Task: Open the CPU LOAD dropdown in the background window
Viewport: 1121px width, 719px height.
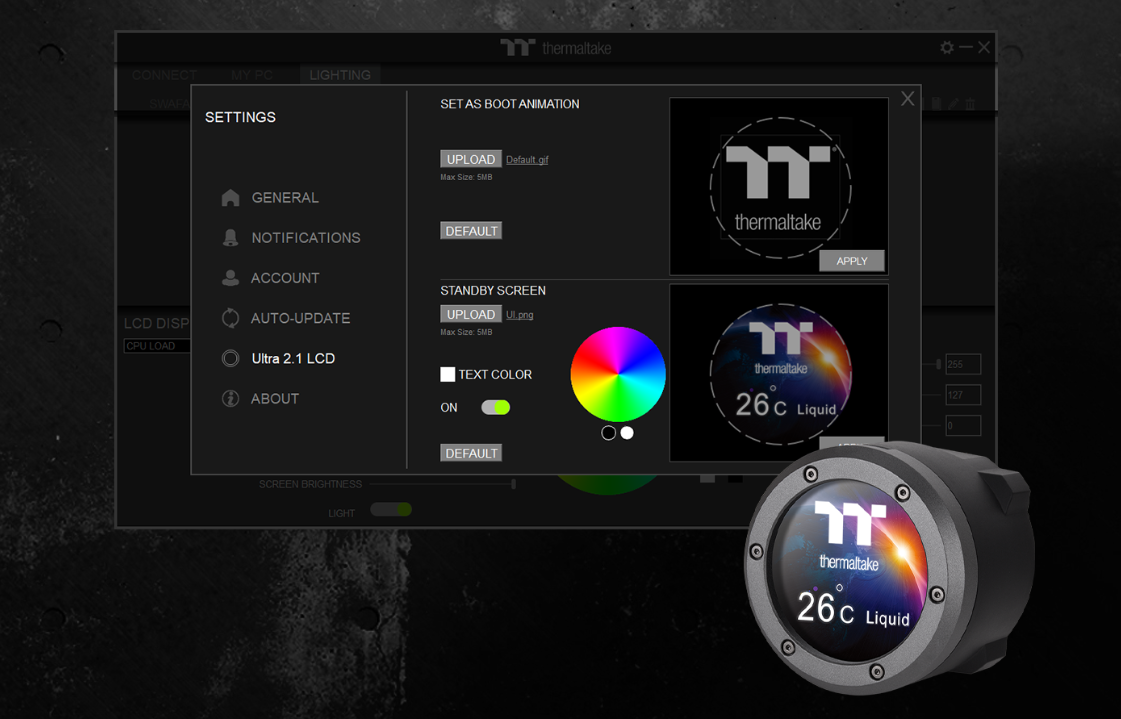Action: pos(157,346)
